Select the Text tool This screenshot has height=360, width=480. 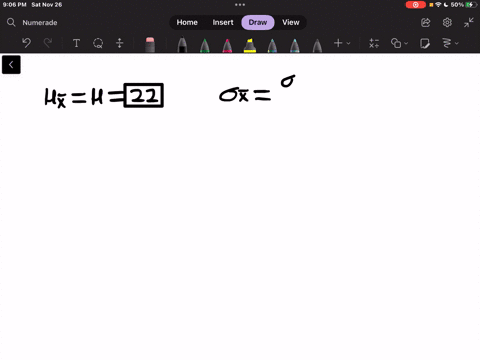pyautogui.click(x=76, y=43)
